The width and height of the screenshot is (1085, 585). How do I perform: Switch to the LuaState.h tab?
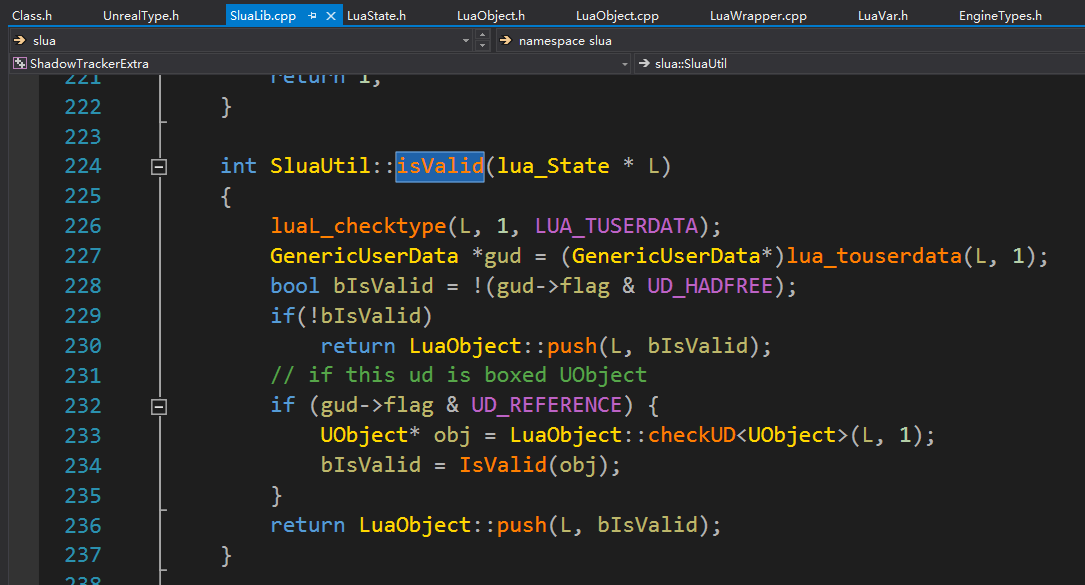(376, 15)
